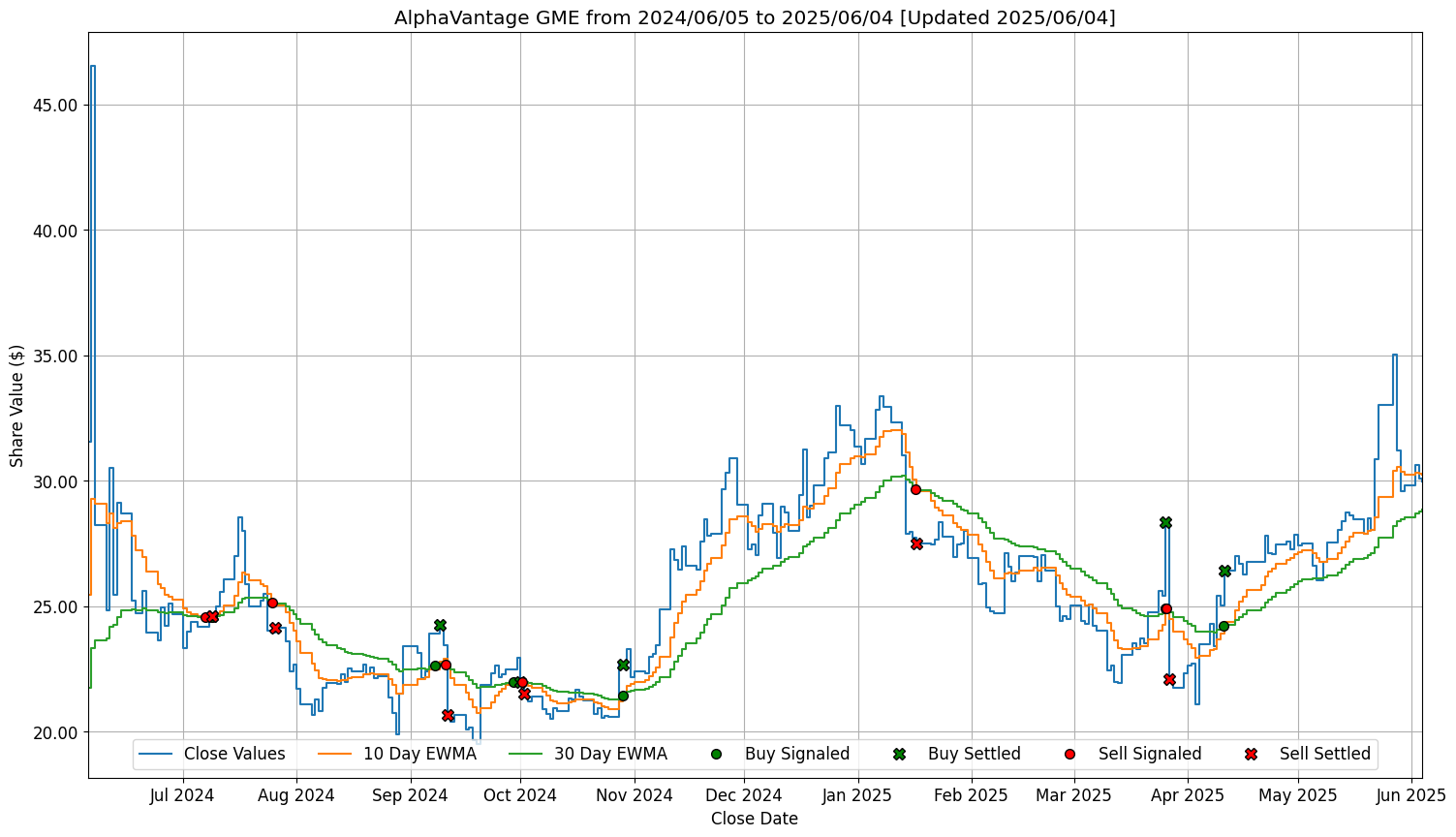Click the 40.00 y-axis tick label

pyautogui.click(x=55, y=231)
